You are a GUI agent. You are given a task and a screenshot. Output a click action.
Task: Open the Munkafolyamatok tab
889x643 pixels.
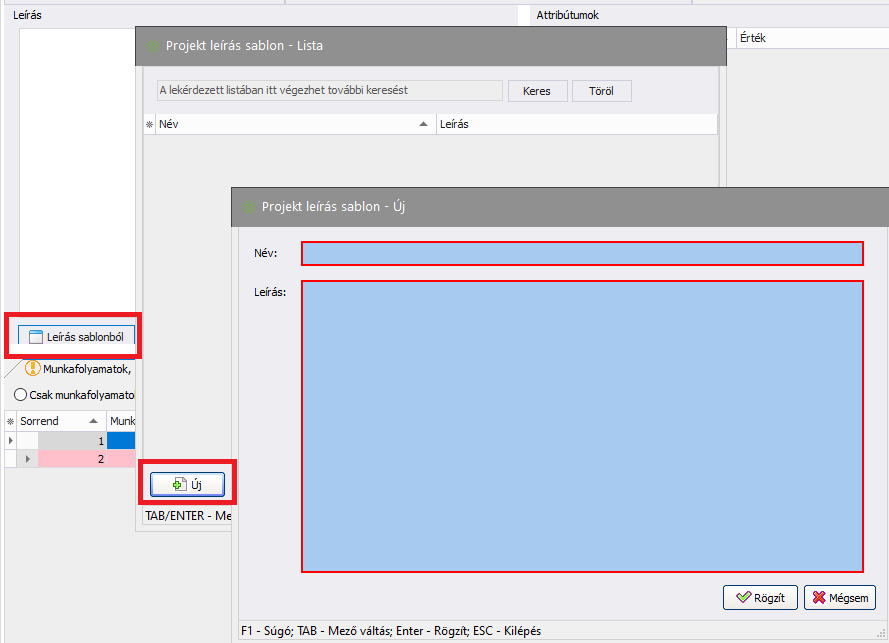85,368
